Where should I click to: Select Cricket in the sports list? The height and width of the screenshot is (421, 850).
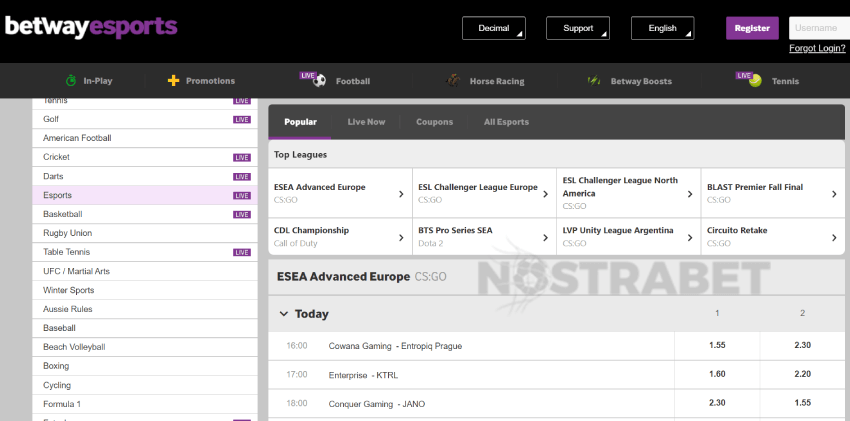click(145, 157)
